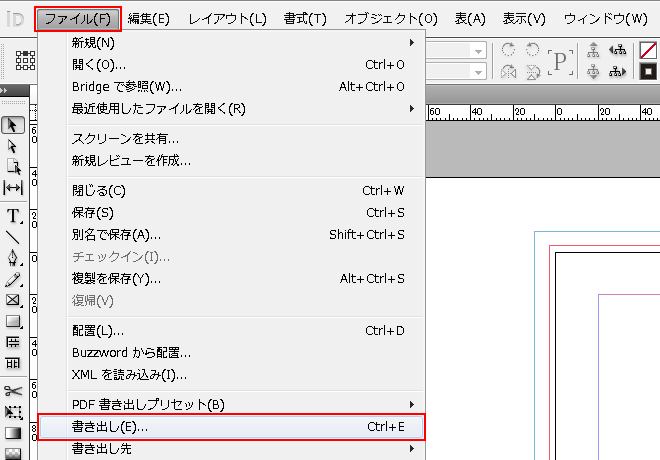Screen dimensions: 660x460
Task: Select the Type tool
Action: 14,216
